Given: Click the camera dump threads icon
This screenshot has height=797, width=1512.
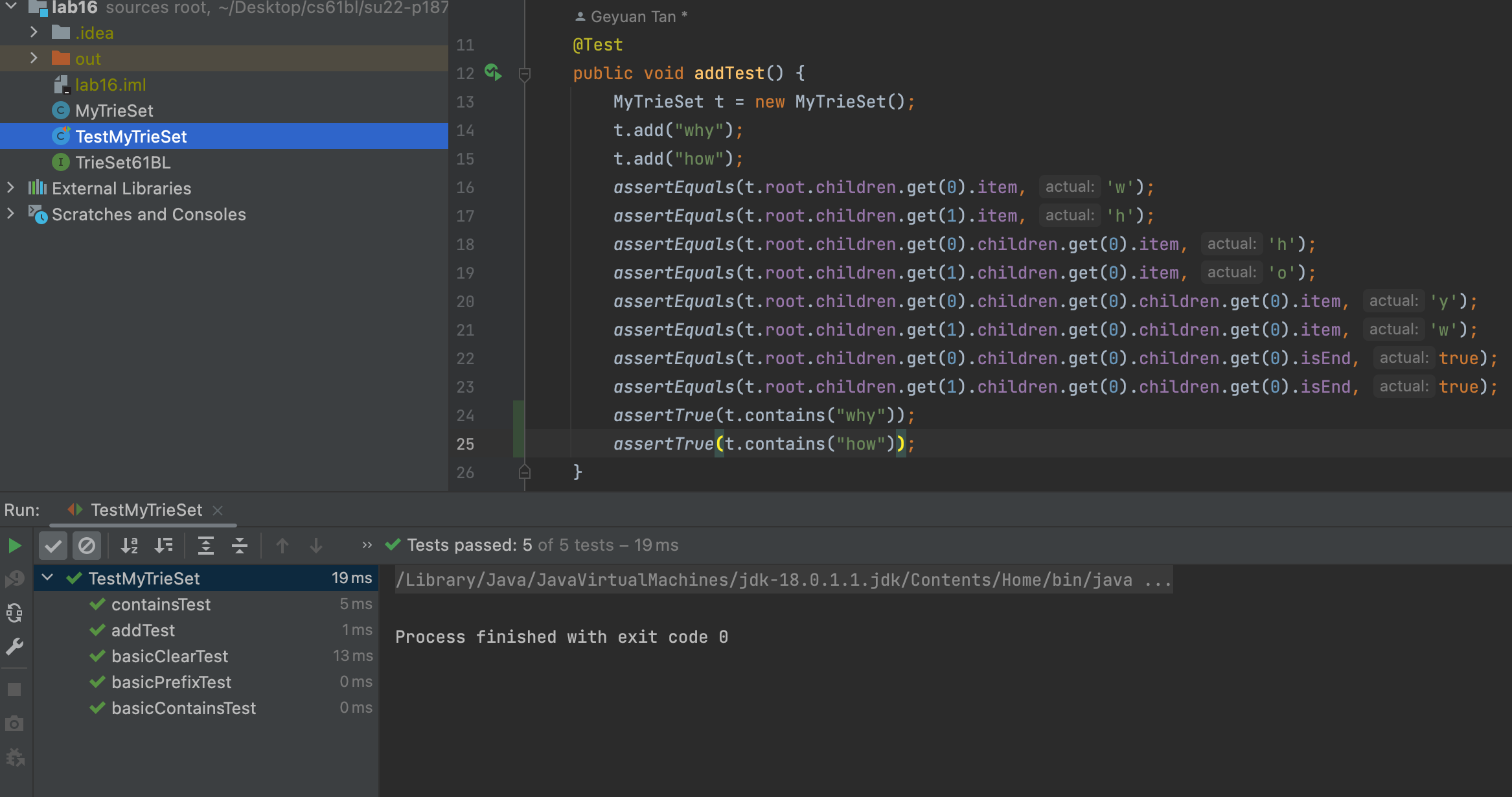Looking at the screenshot, I should [x=14, y=723].
